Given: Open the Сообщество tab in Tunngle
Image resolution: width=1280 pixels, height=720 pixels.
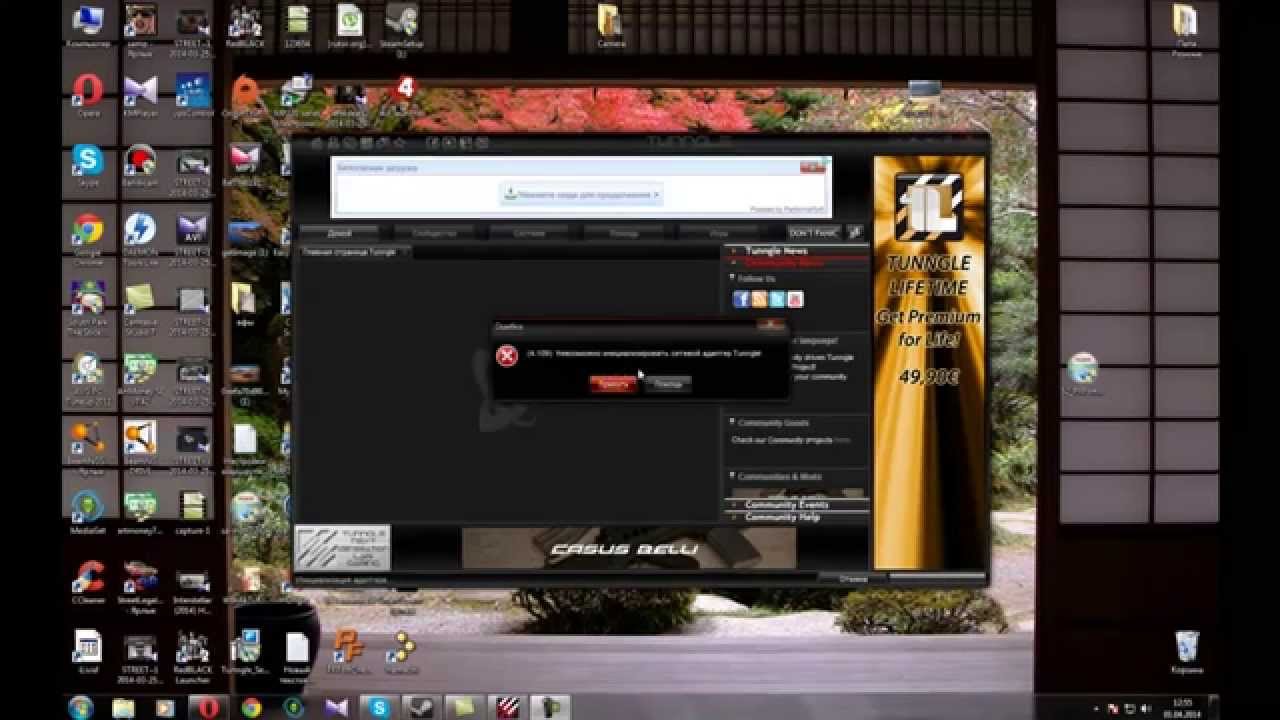Looking at the screenshot, I should (x=434, y=232).
